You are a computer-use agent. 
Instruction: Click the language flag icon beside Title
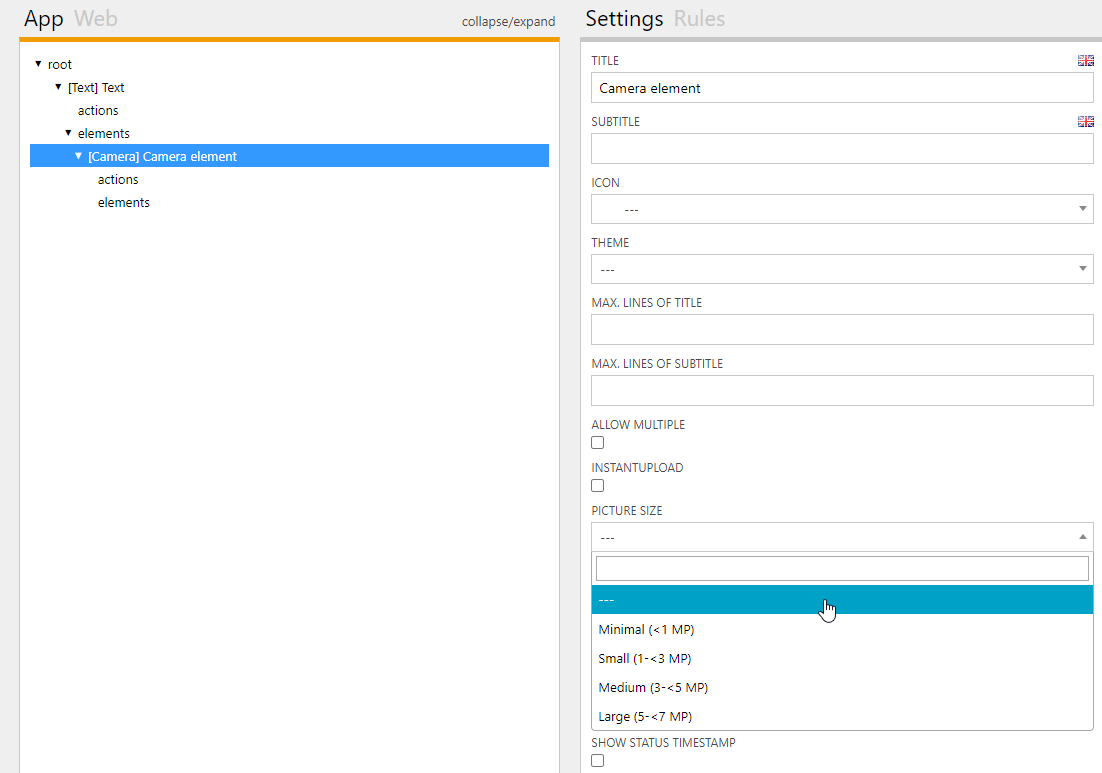pos(1085,61)
